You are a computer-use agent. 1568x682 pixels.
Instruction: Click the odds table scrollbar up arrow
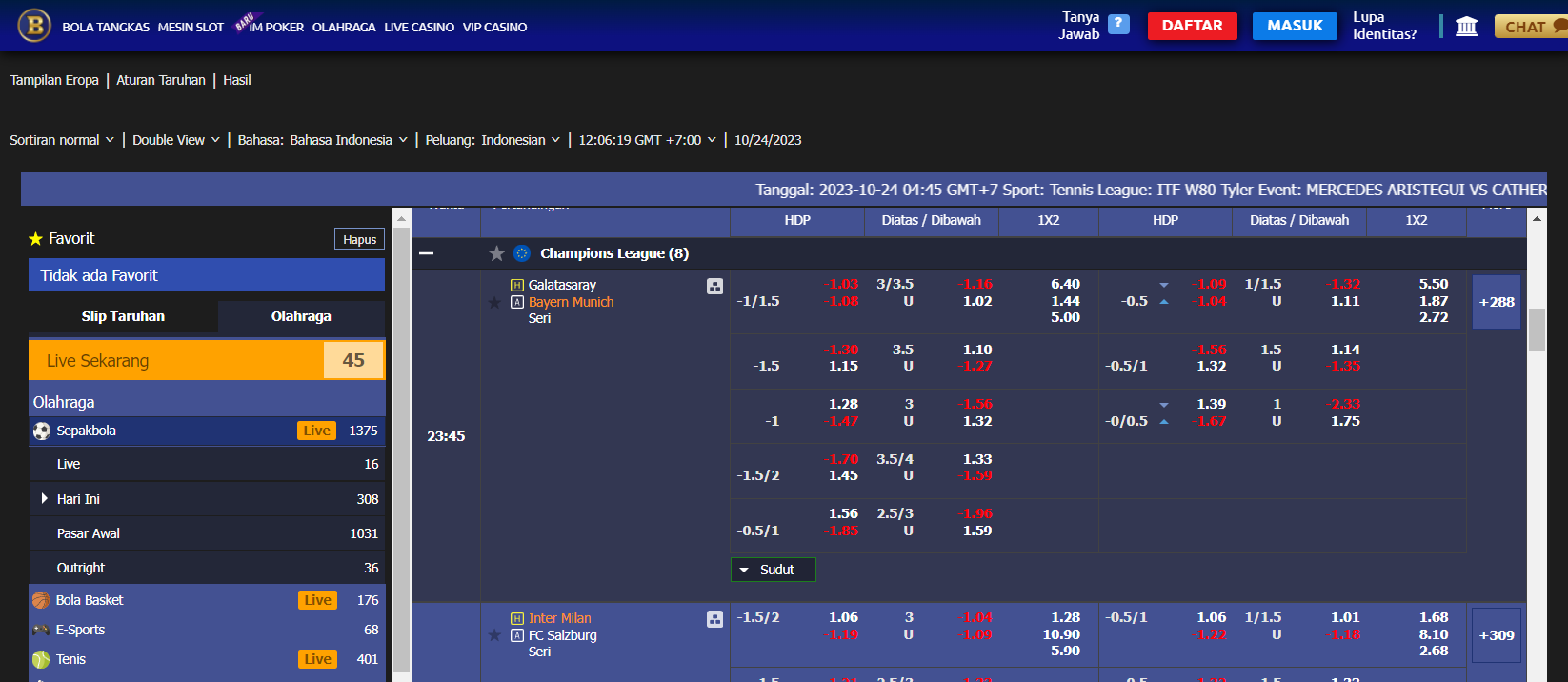click(1537, 218)
